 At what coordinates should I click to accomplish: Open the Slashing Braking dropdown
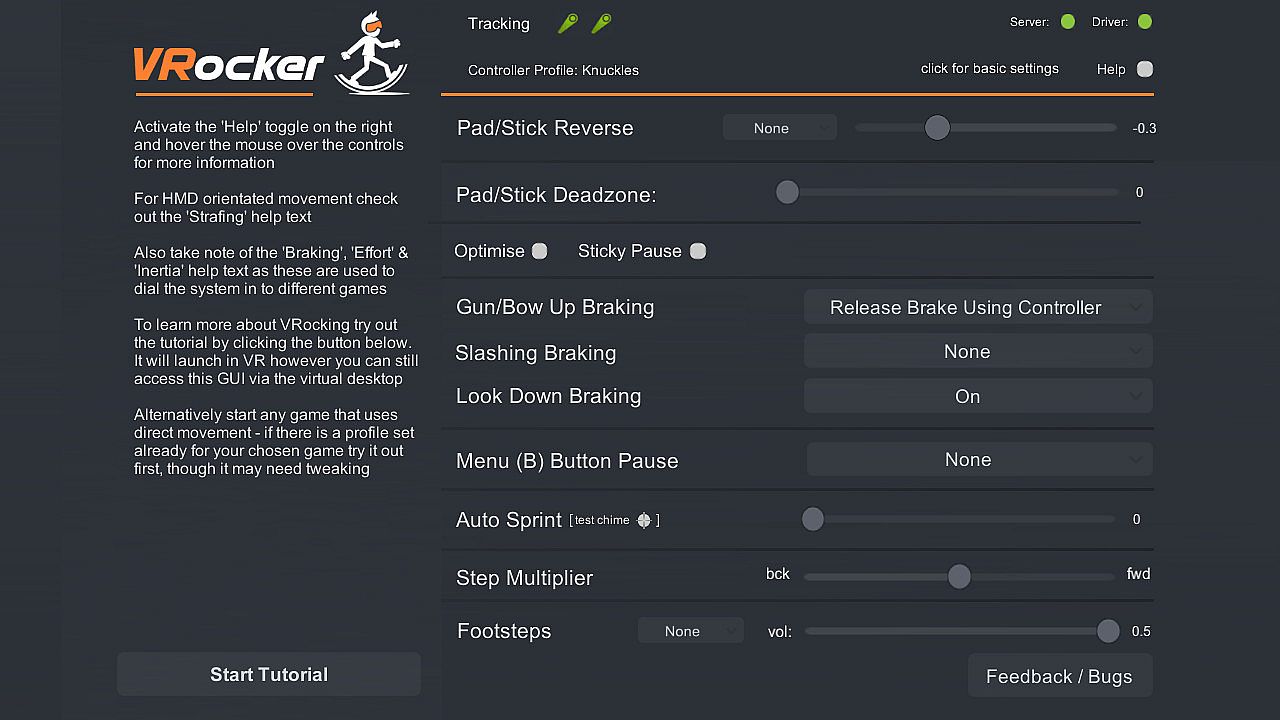[x=978, y=352]
